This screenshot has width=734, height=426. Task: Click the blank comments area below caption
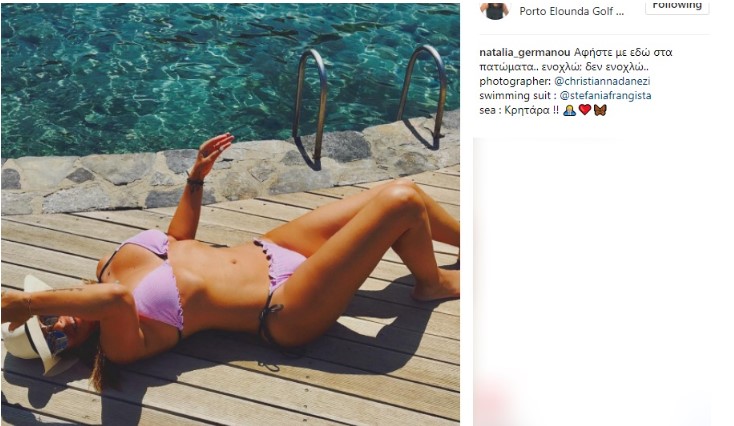coord(592,281)
